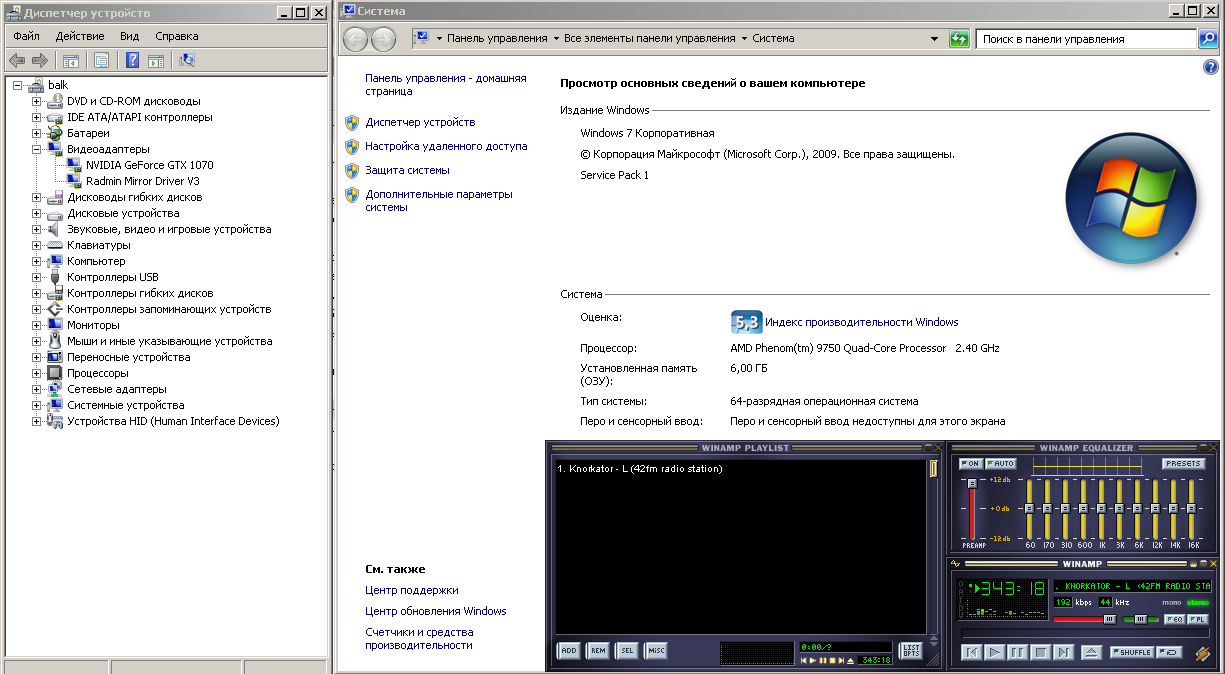
Task: Click the Winamp balance slider handle
Action: pyautogui.click(x=1141, y=619)
